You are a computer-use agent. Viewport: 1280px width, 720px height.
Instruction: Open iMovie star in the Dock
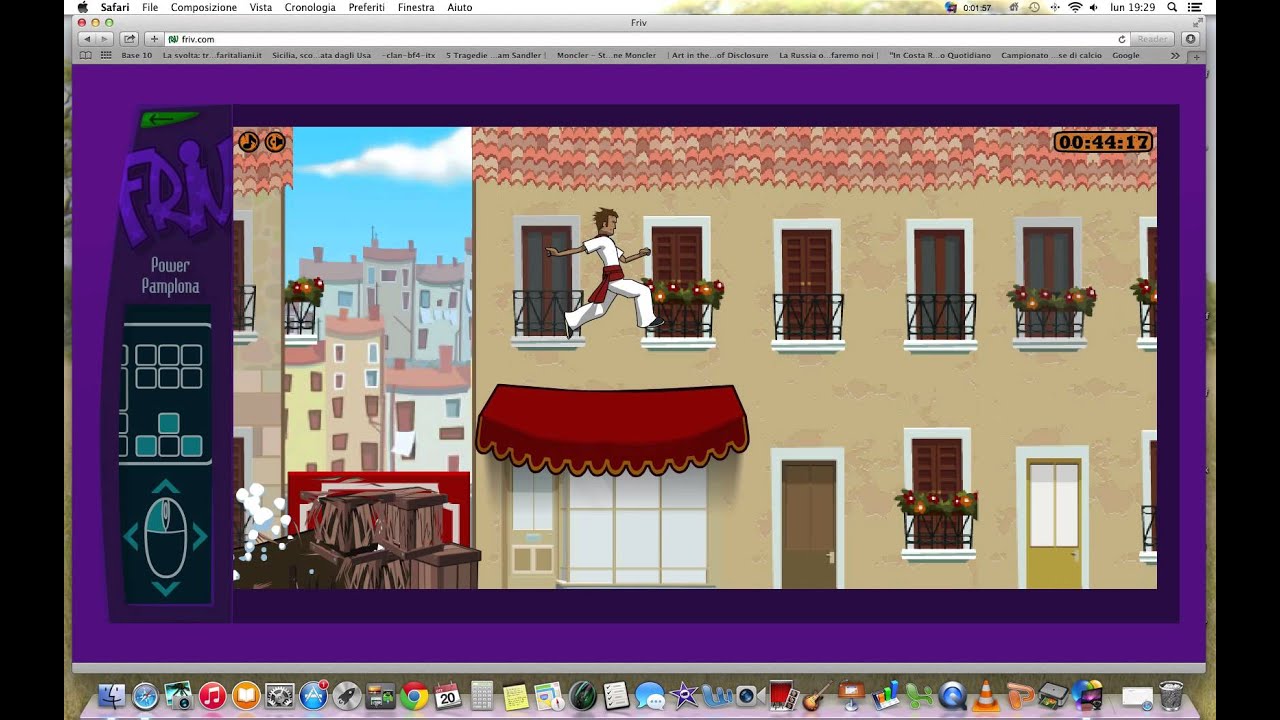[684, 696]
